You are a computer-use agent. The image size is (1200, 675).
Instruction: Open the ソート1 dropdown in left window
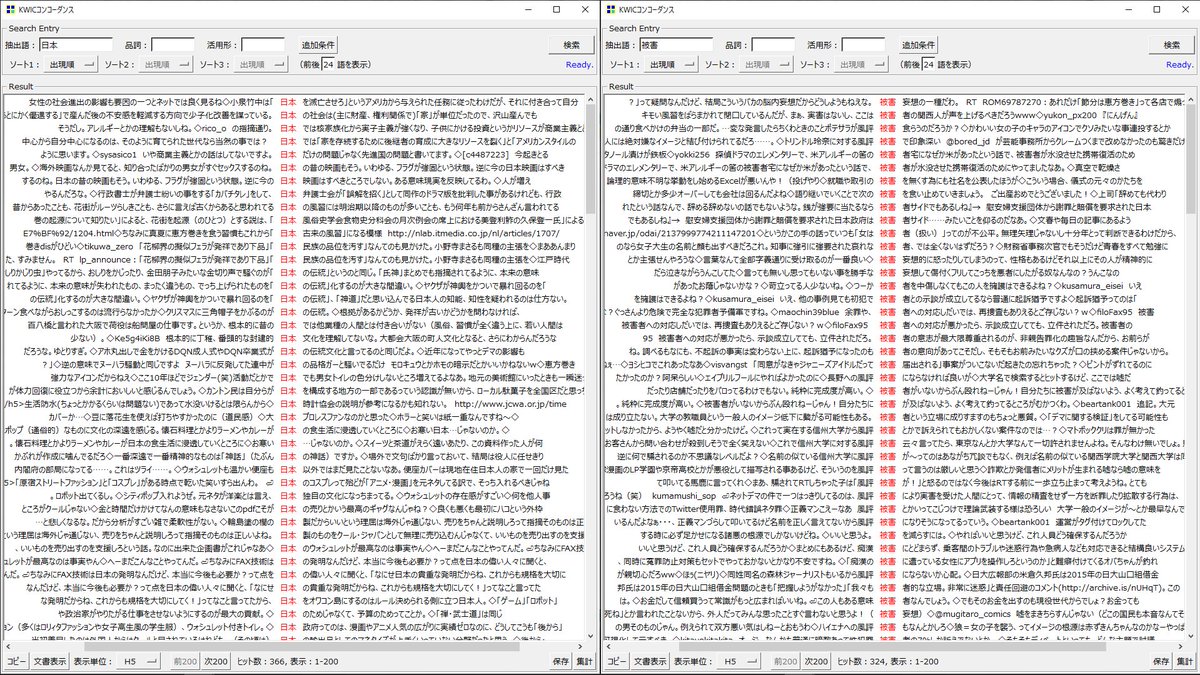[70, 64]
